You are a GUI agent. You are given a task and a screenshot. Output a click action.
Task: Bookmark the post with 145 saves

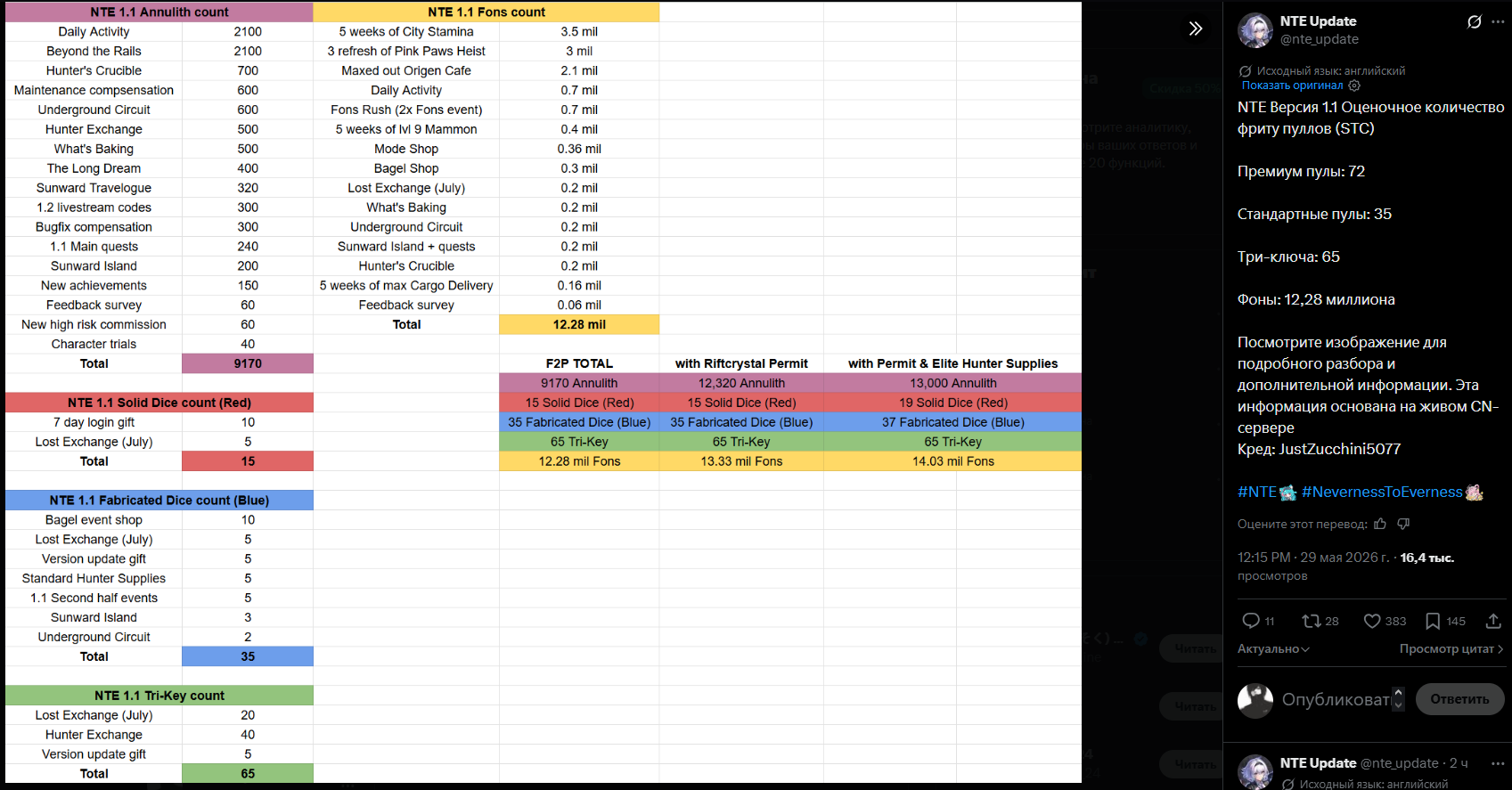tap(1445, 621)
